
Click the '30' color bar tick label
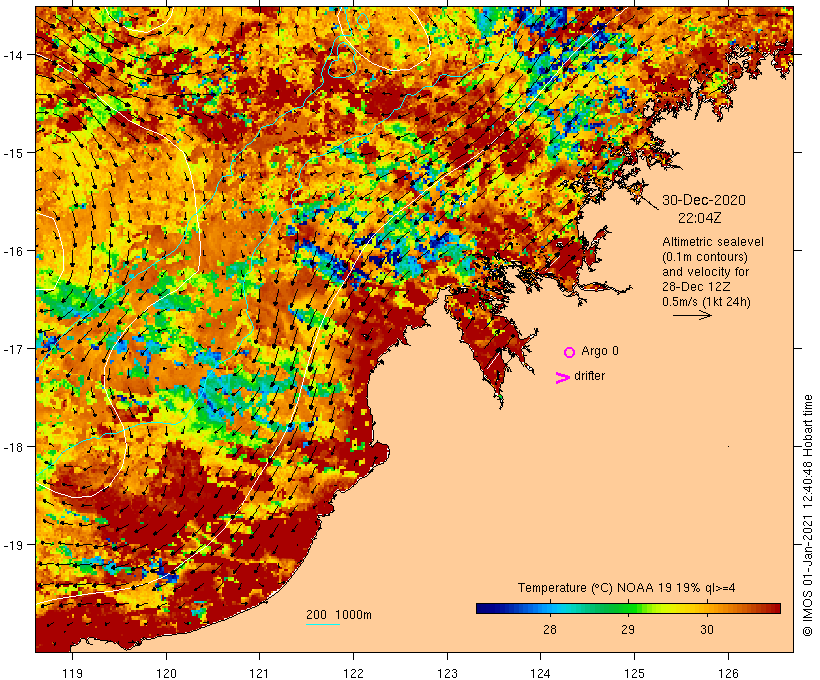click(x=707, y=629)
